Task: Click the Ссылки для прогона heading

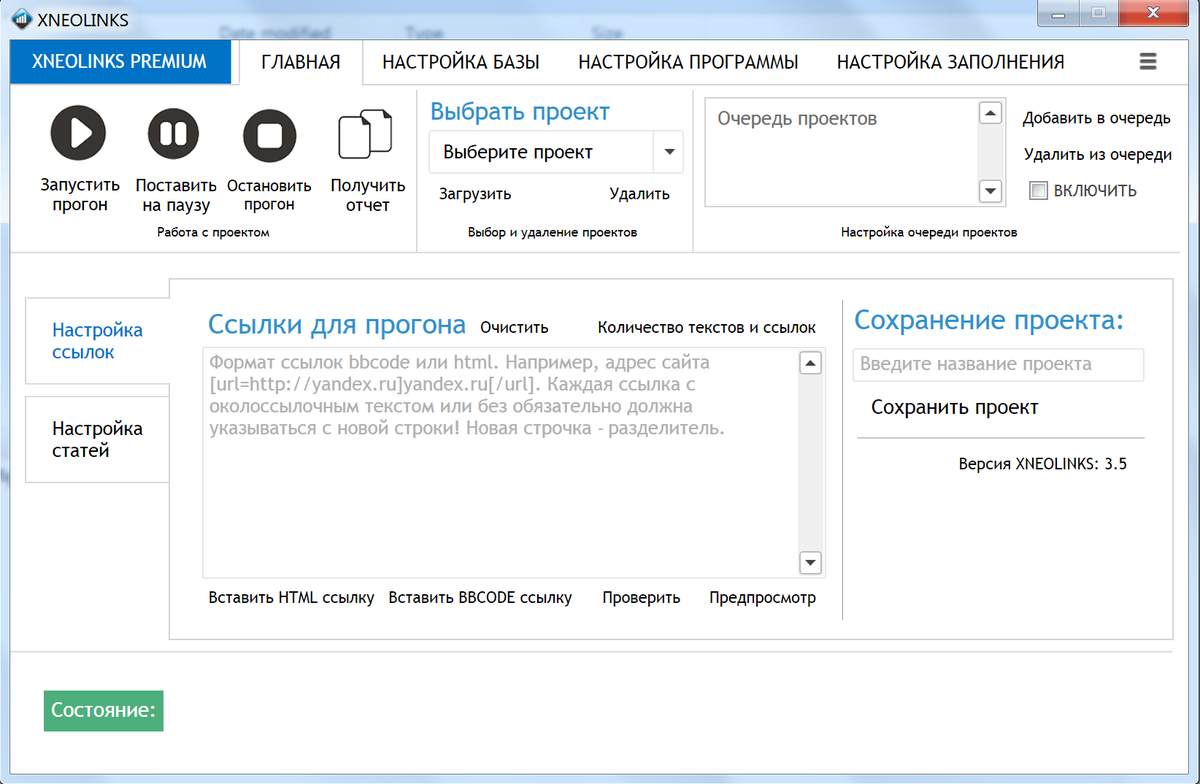Action: coord(337,324)
